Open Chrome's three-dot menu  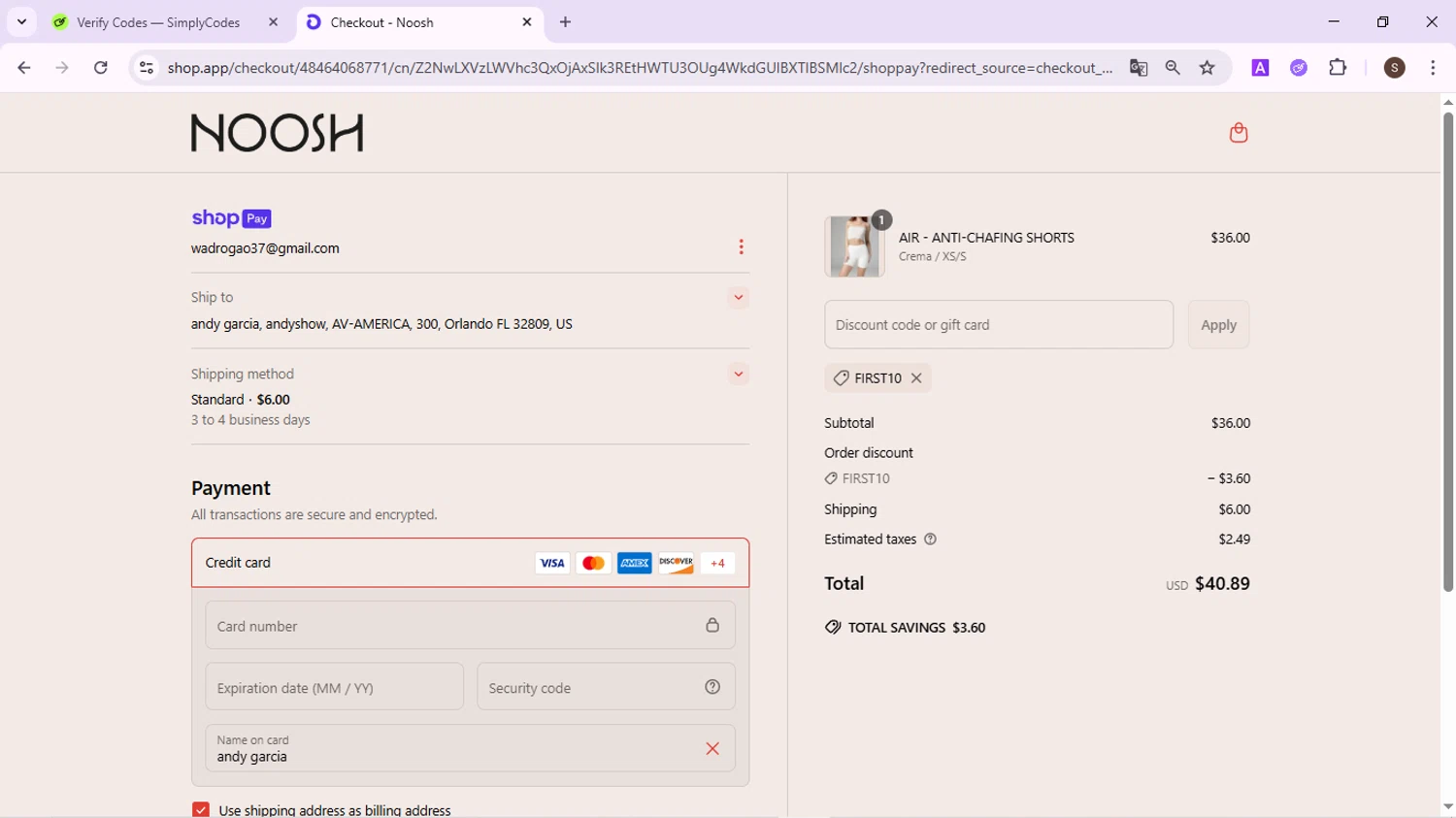tap(1433, 68)
